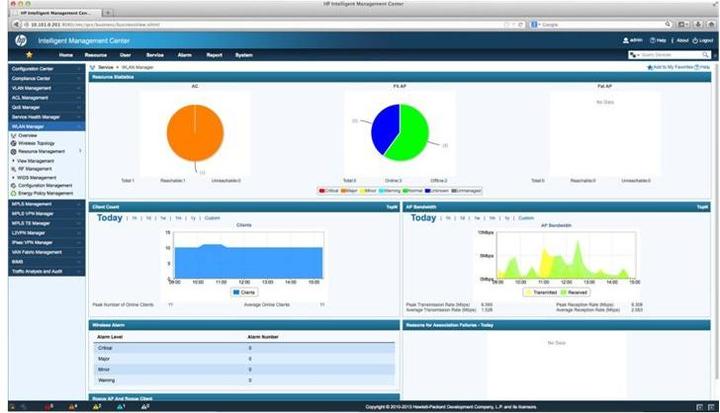
Task: Open the System menu
Action: click(x=244, y=55)
